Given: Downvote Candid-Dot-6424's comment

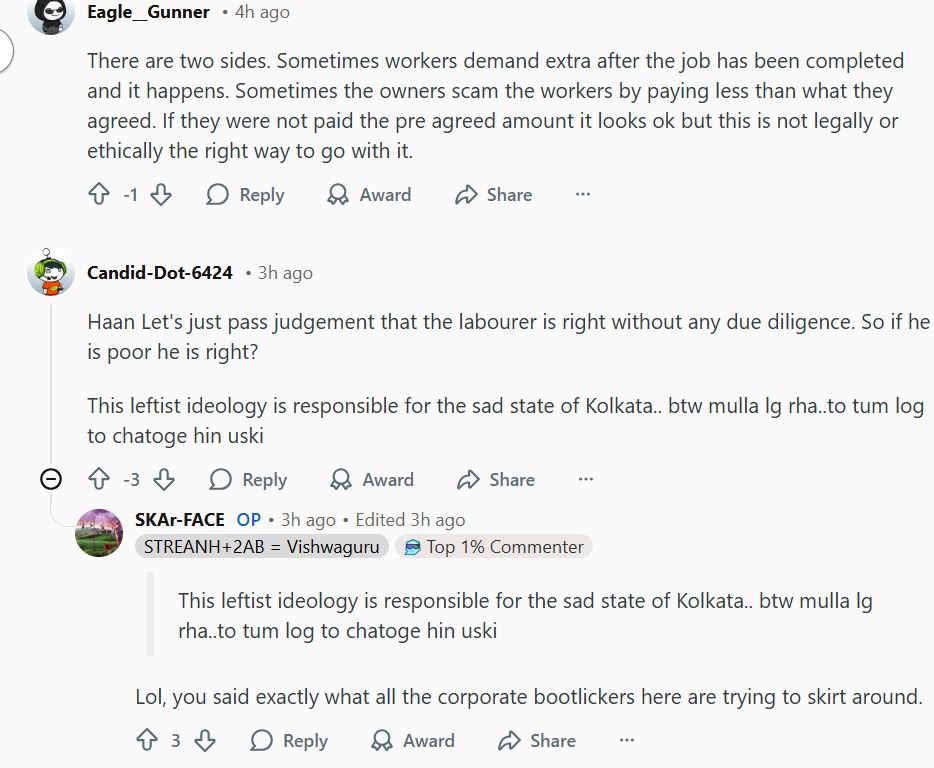Looking at the screenshot, I should pyautogui.click(x=163, y=480).
